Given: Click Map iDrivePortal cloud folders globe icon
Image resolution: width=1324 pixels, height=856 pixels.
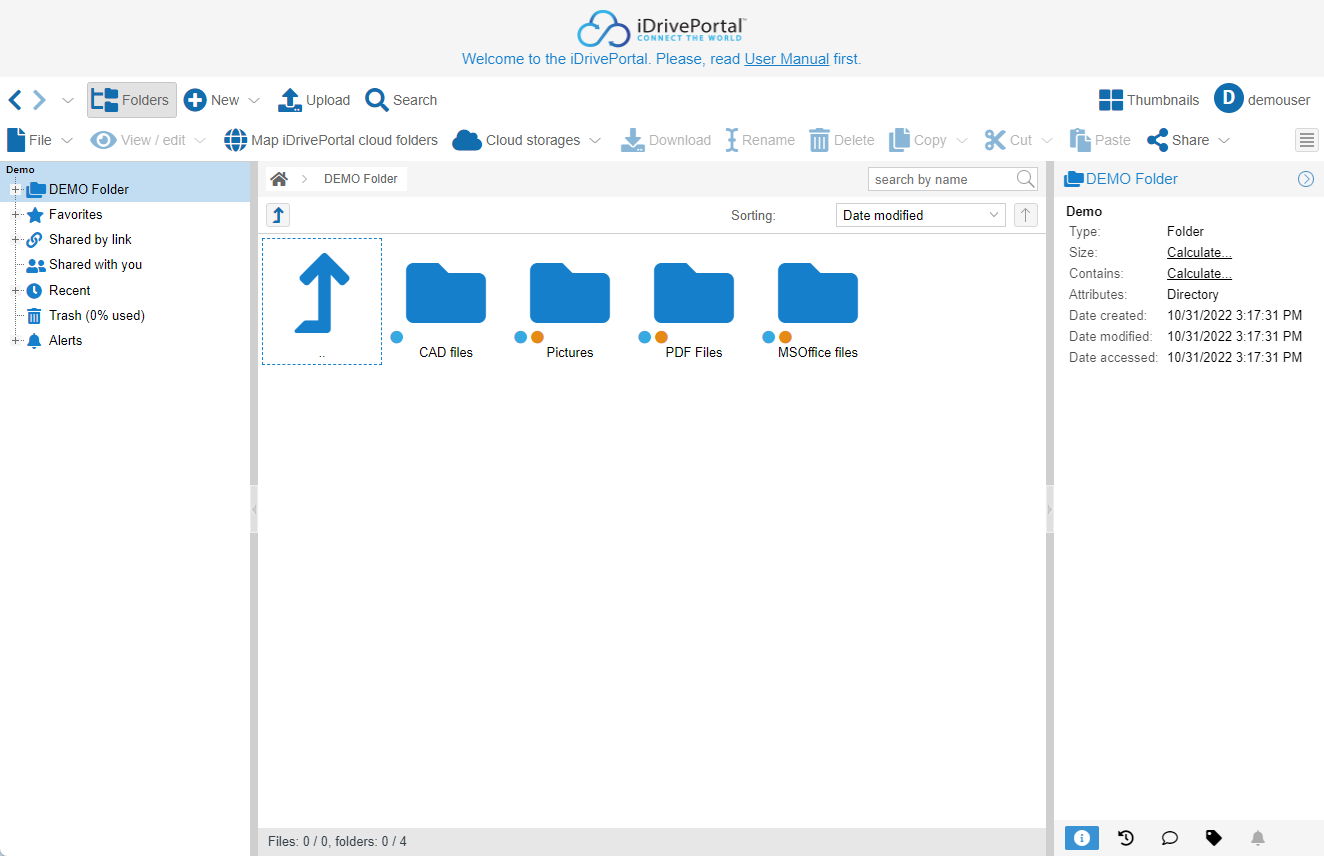Looking at the screenshot, I should 235,140.
